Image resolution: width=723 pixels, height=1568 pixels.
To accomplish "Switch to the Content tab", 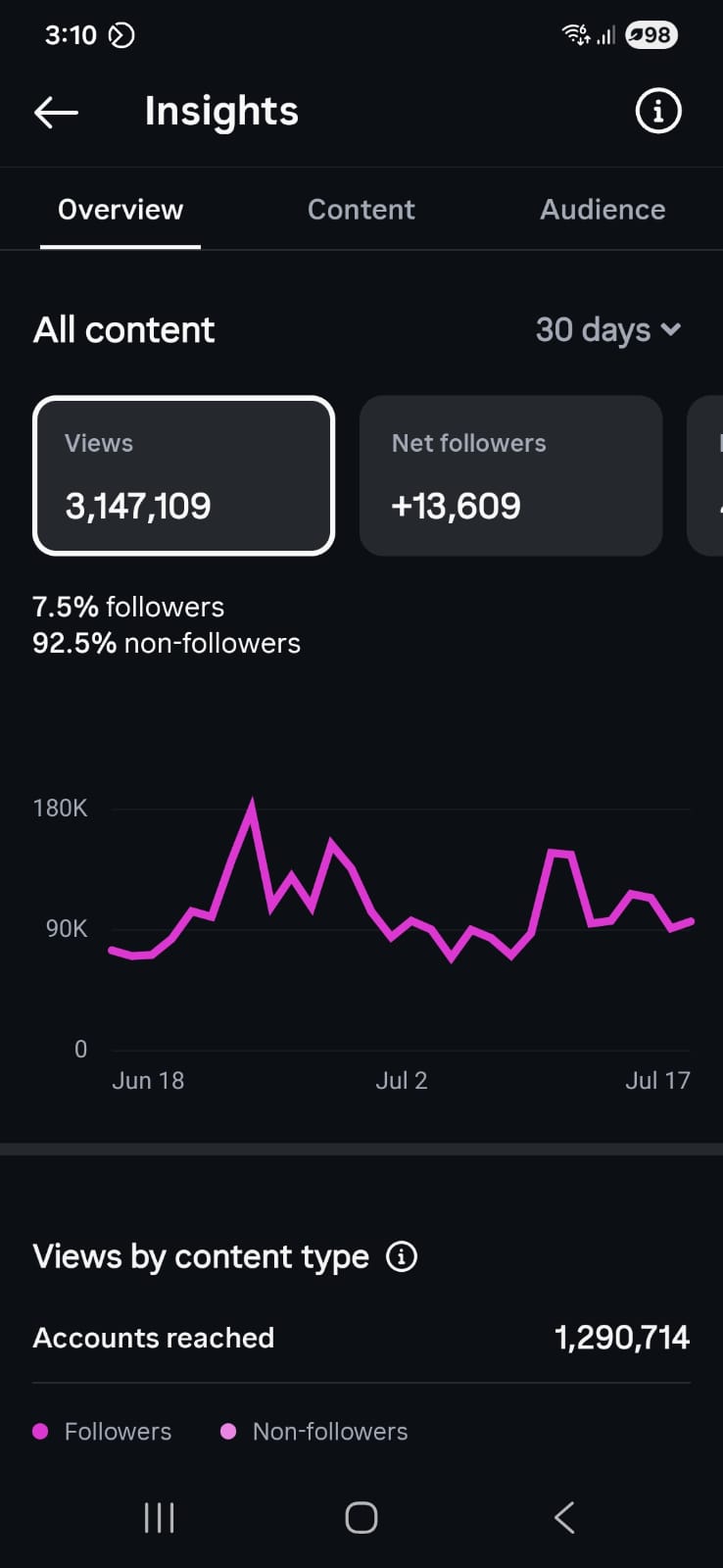I will pyautogui.click(x=361, y=210).
